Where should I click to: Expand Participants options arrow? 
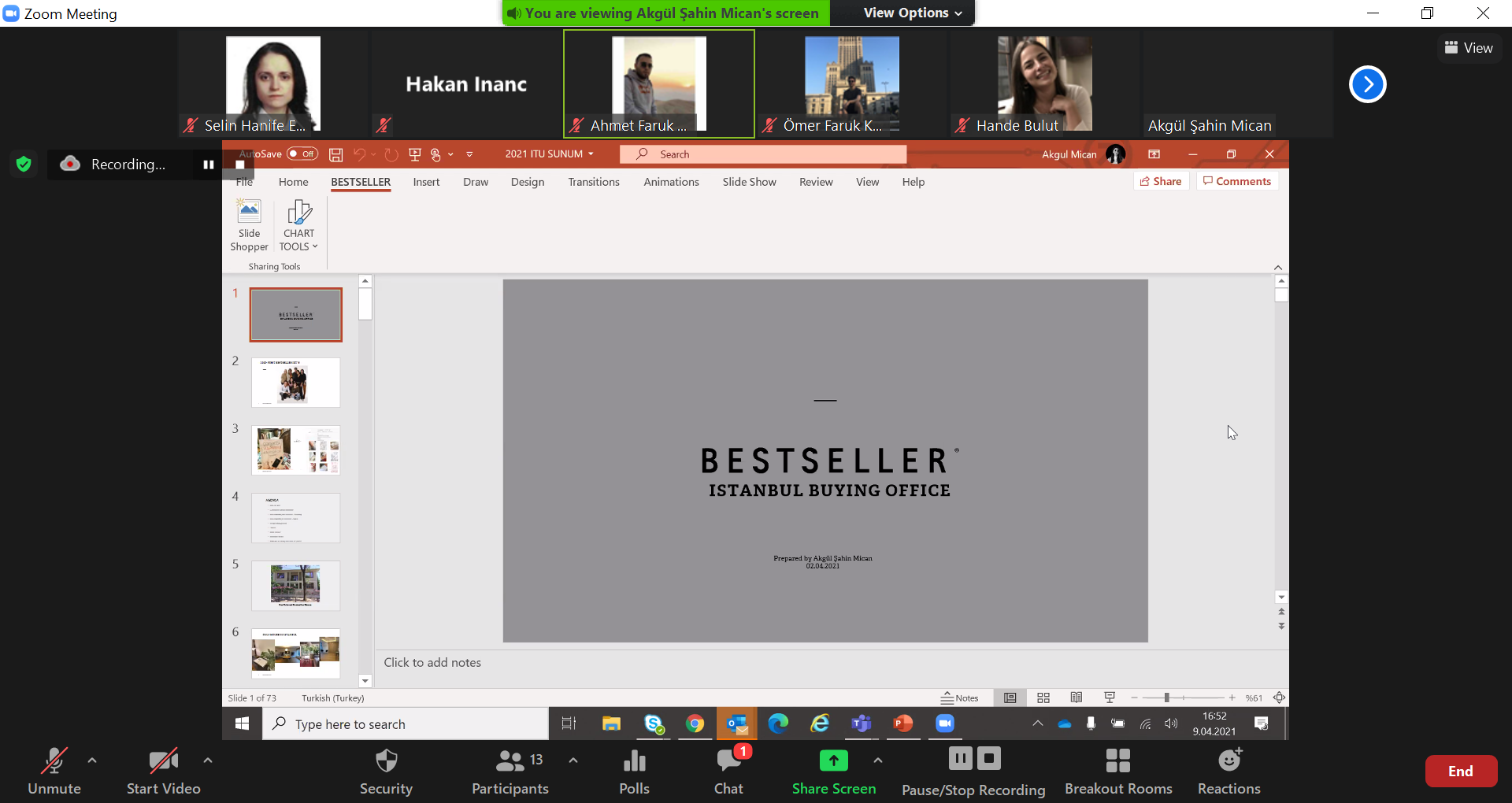pos(573,760)
